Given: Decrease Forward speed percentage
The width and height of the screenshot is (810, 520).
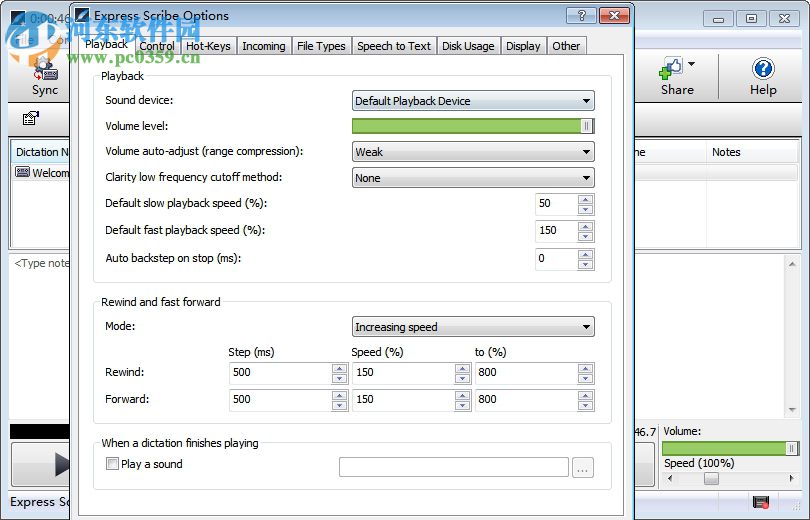Looking at the screenshot, I should [462, 405].
